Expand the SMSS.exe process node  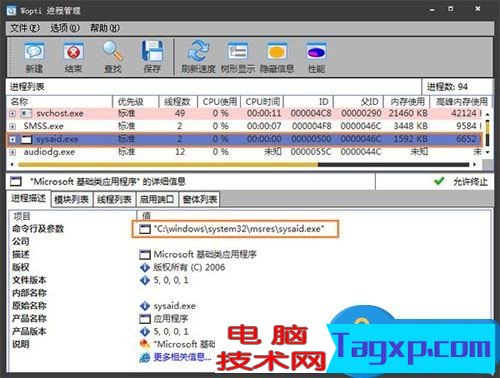[12, 126]
